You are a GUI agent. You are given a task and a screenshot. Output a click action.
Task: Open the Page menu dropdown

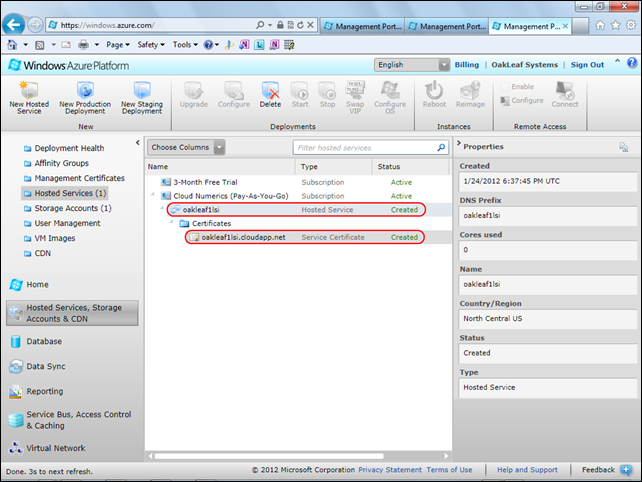point(118,45)
